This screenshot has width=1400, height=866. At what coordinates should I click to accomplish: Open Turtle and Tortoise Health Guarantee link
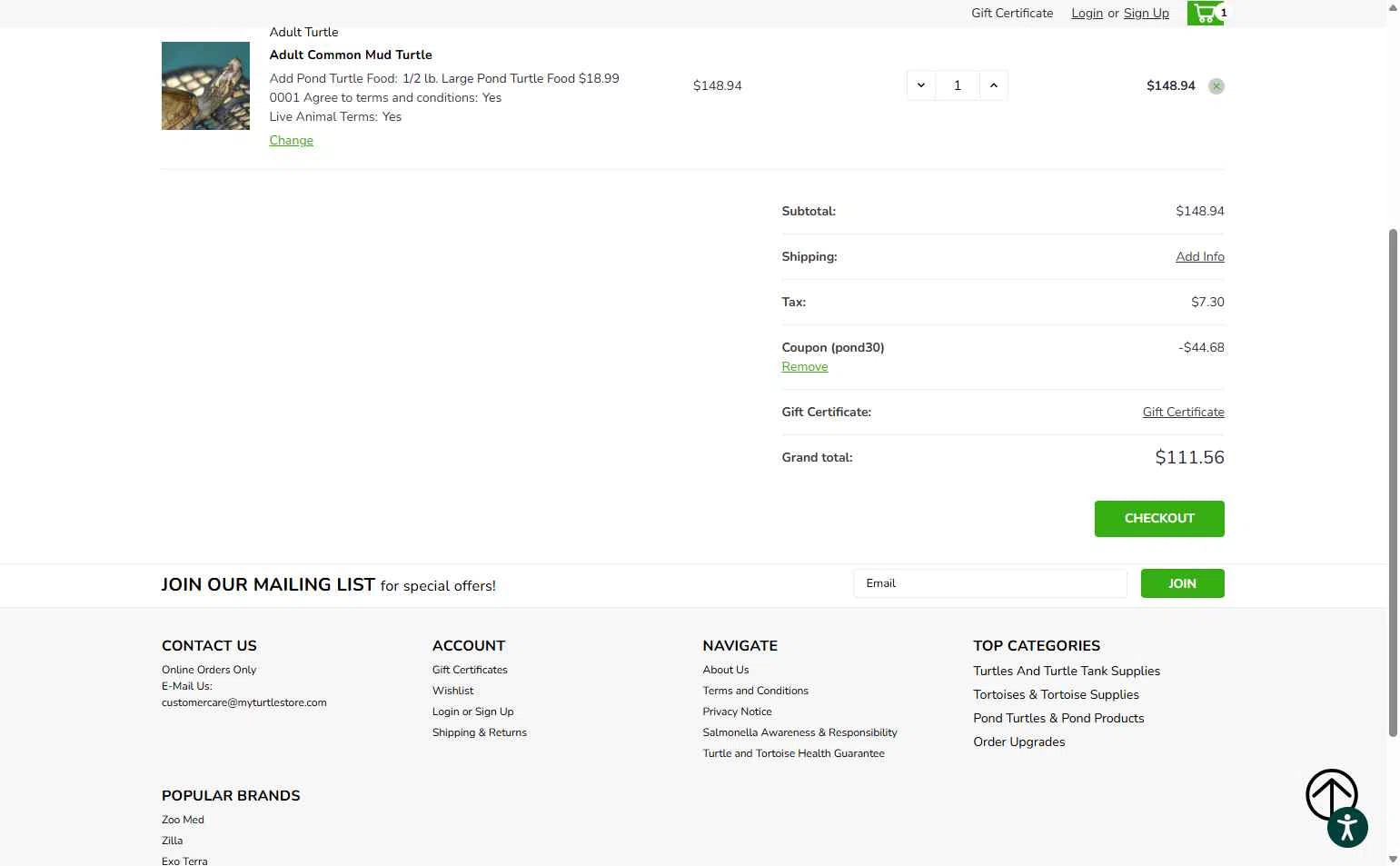793,753
